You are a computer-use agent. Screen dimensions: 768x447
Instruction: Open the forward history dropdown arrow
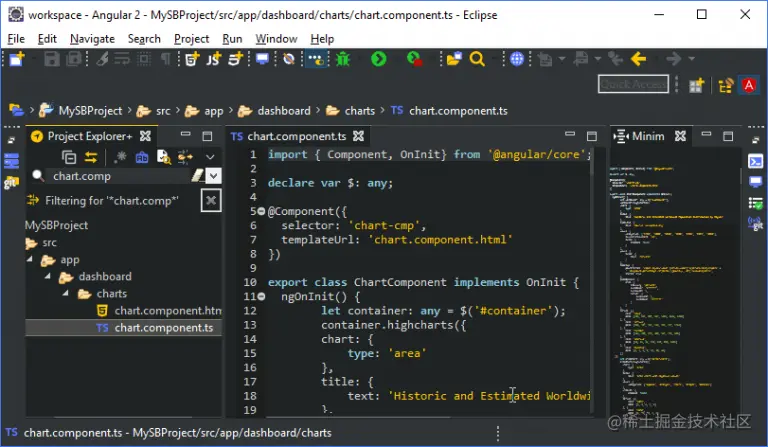click(692, 59)
